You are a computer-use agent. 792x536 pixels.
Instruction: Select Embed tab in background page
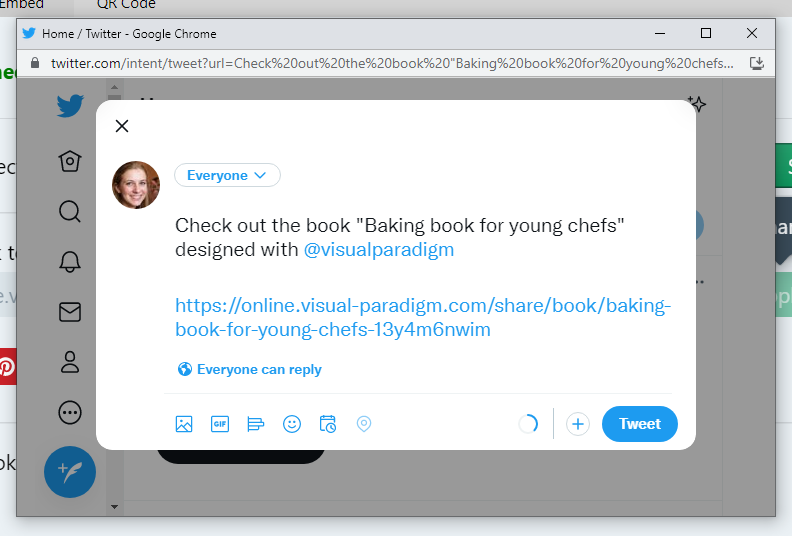click(x=22, y=5)
